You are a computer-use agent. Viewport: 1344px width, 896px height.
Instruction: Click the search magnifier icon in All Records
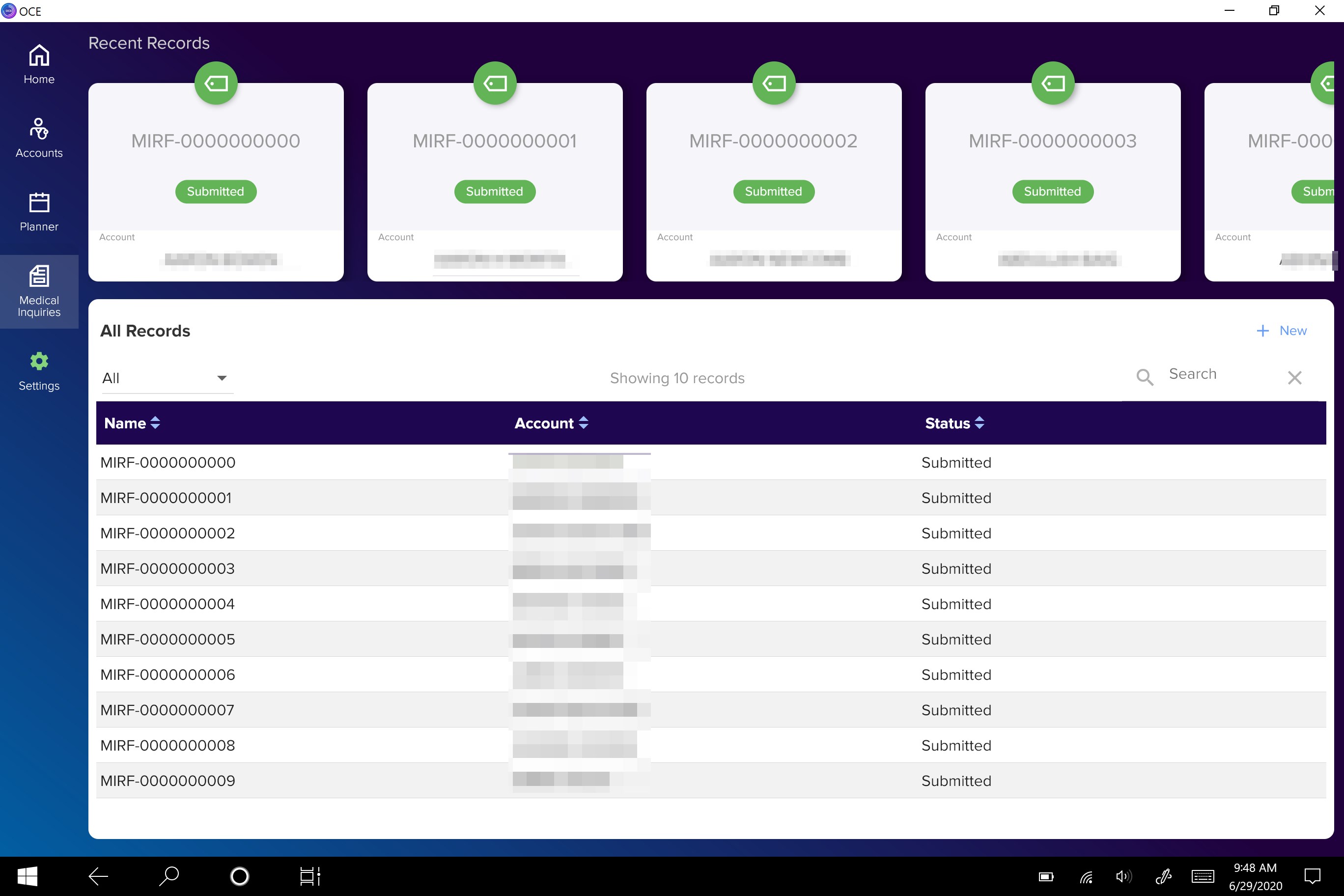(x=1145, y=377)
